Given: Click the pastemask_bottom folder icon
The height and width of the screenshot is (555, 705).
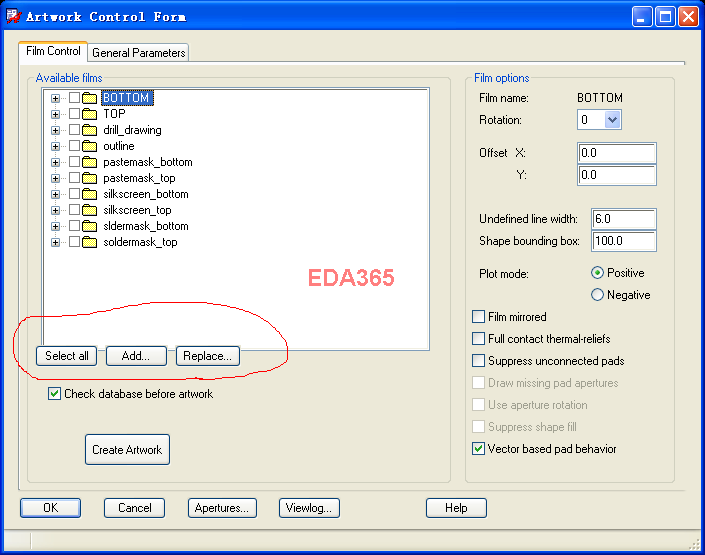Looking at the screenshot, I should point(89,162).
